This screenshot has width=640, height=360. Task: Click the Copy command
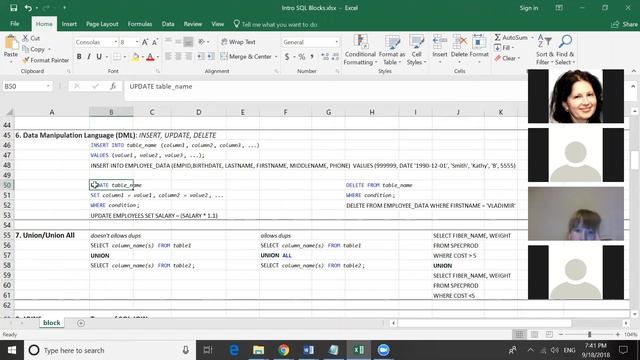coord(33,49)
